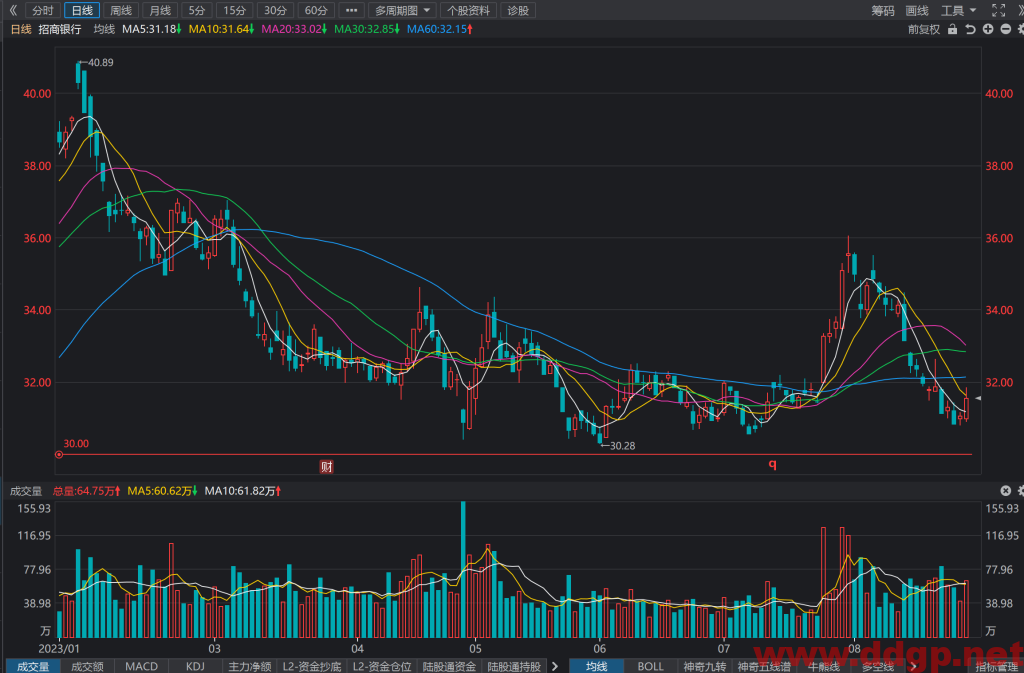1024x673 pixels.
Task: Select the 均线 overlay tab
Action: [596, 666]
